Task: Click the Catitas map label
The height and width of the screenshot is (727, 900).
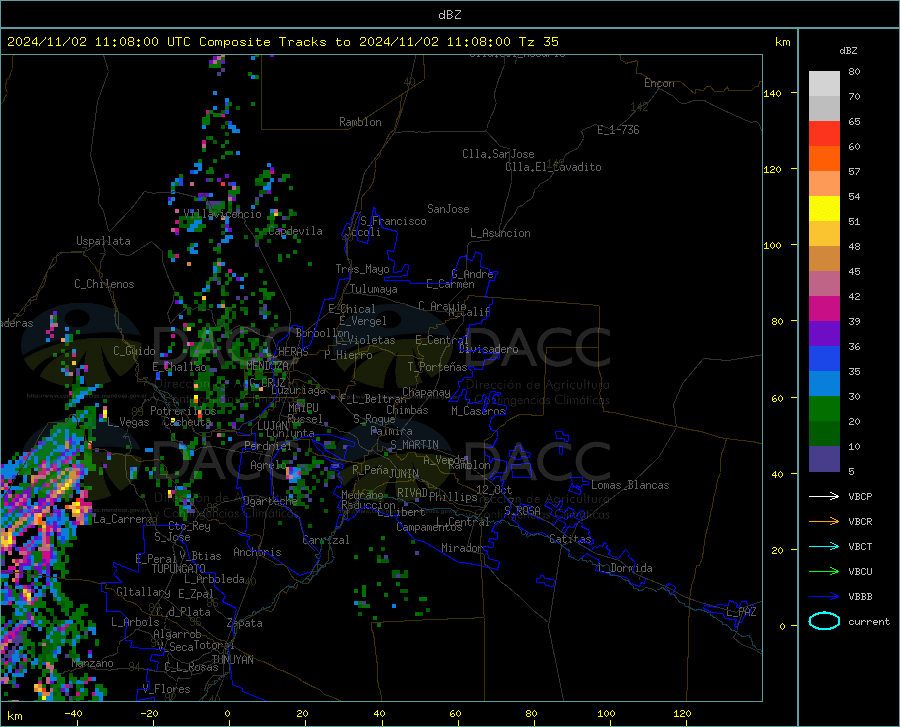Action: (x=570, y=539)
